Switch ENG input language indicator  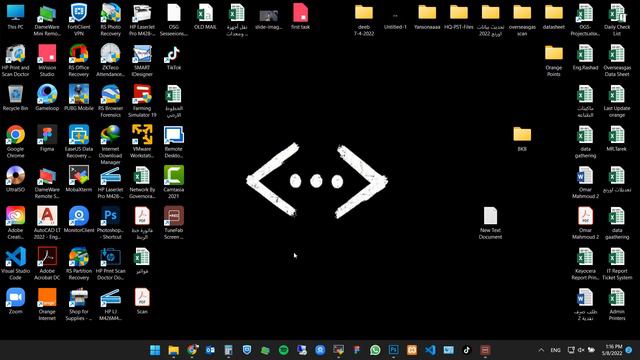[556, 350]
